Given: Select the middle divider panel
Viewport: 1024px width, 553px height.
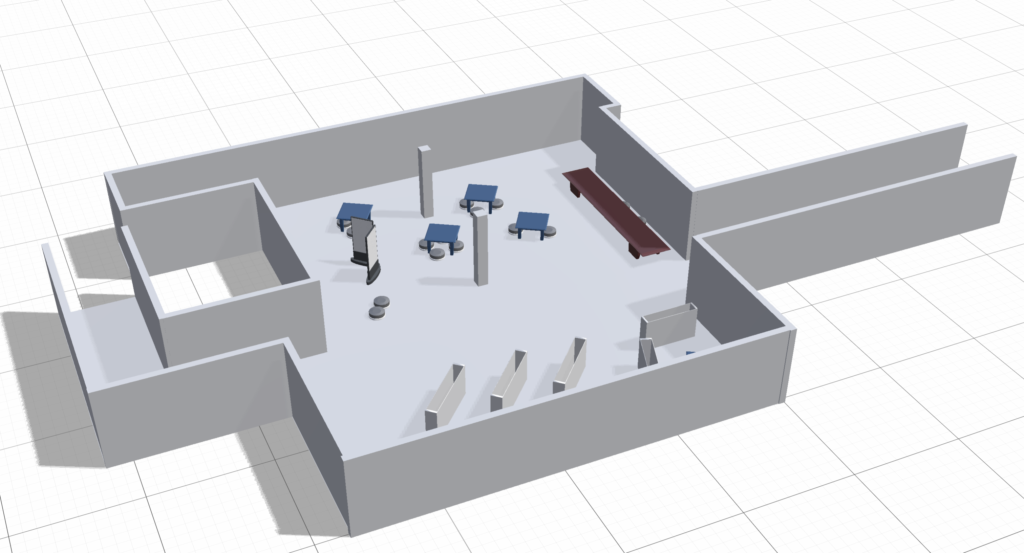Looking at the screenshot, I should coord(508,381).
